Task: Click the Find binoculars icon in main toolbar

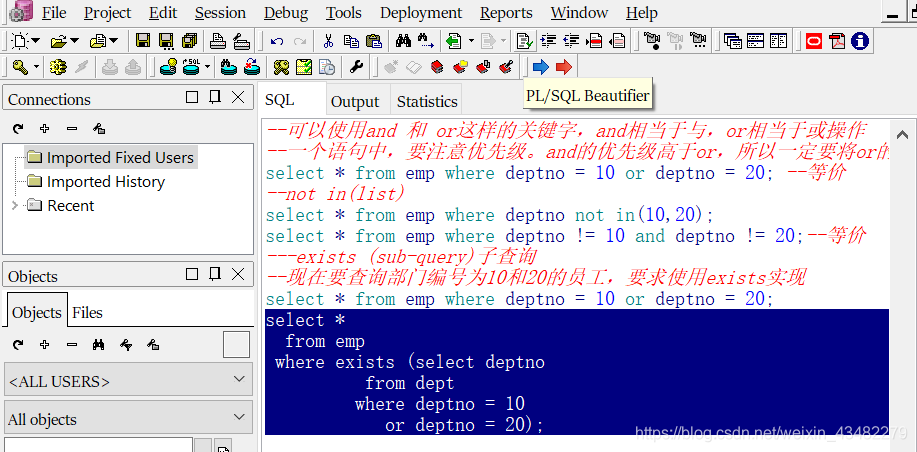Action: tap(403, 41)
